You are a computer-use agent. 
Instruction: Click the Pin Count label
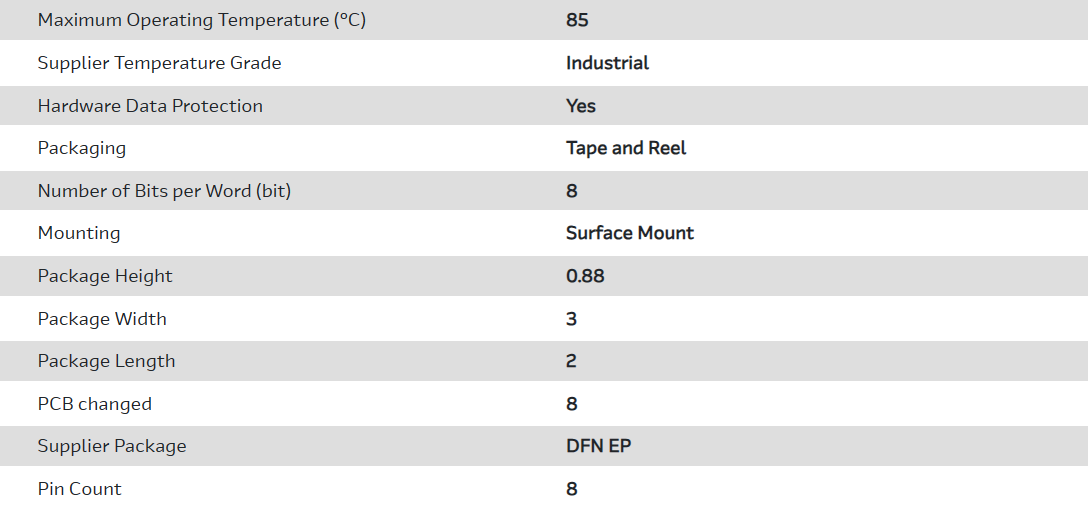pos(79,489)
